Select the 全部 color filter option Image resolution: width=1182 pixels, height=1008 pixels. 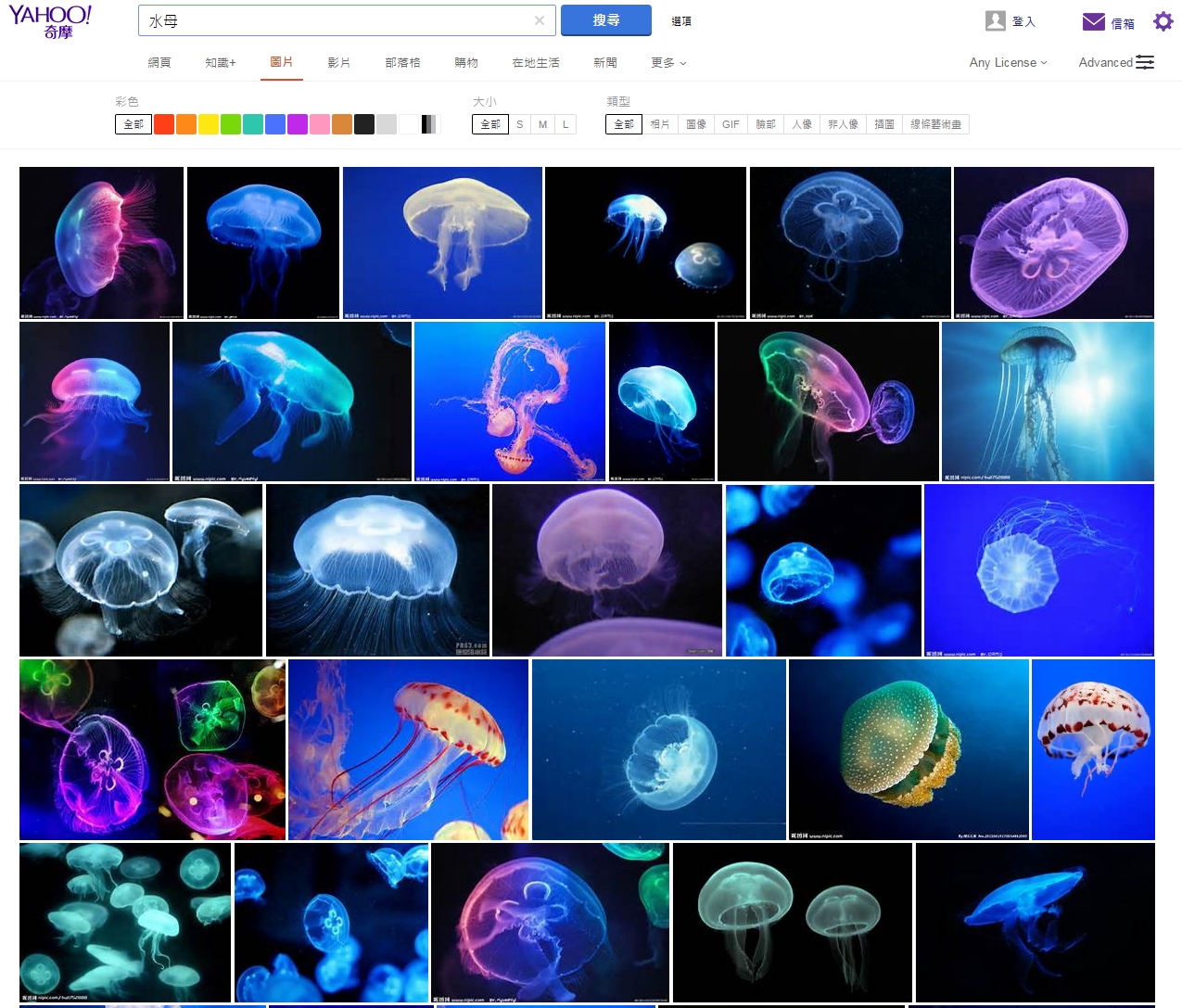[133, 124]
